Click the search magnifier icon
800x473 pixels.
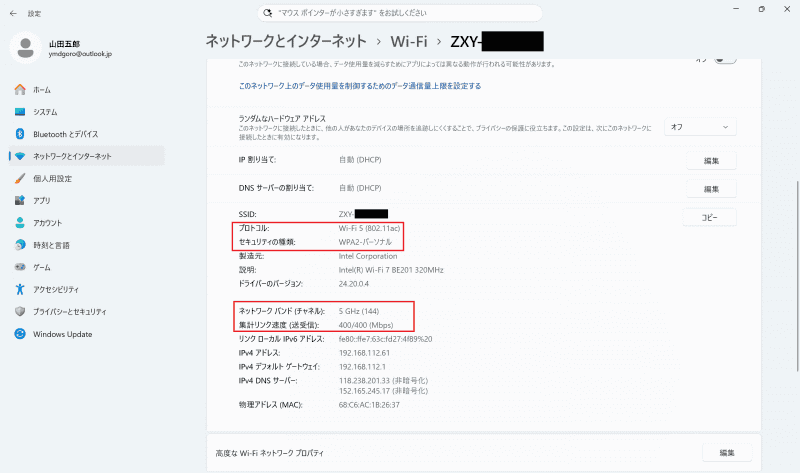coord(267,13)
